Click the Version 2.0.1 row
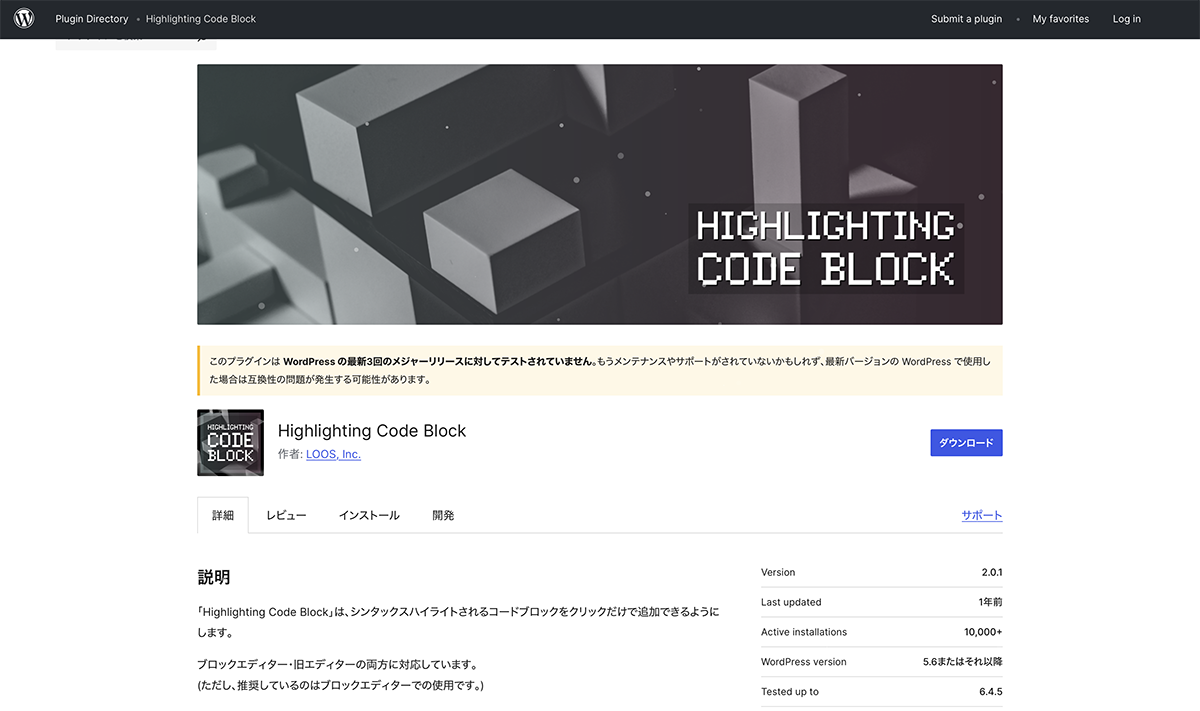The image size is (1200, 711). point(881,573)
